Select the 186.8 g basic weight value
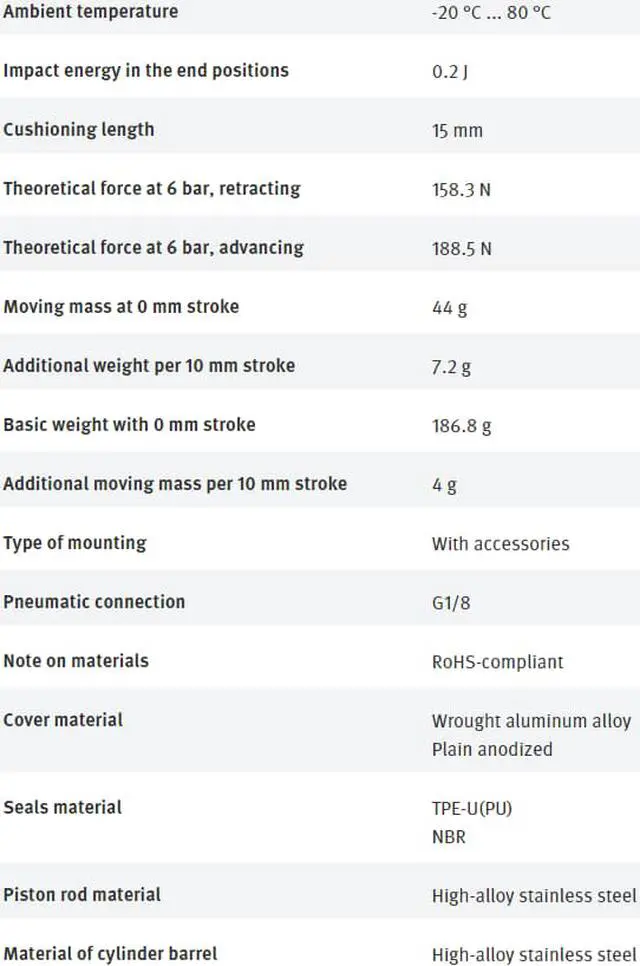The image size is (640, 966). pos(461,426)
